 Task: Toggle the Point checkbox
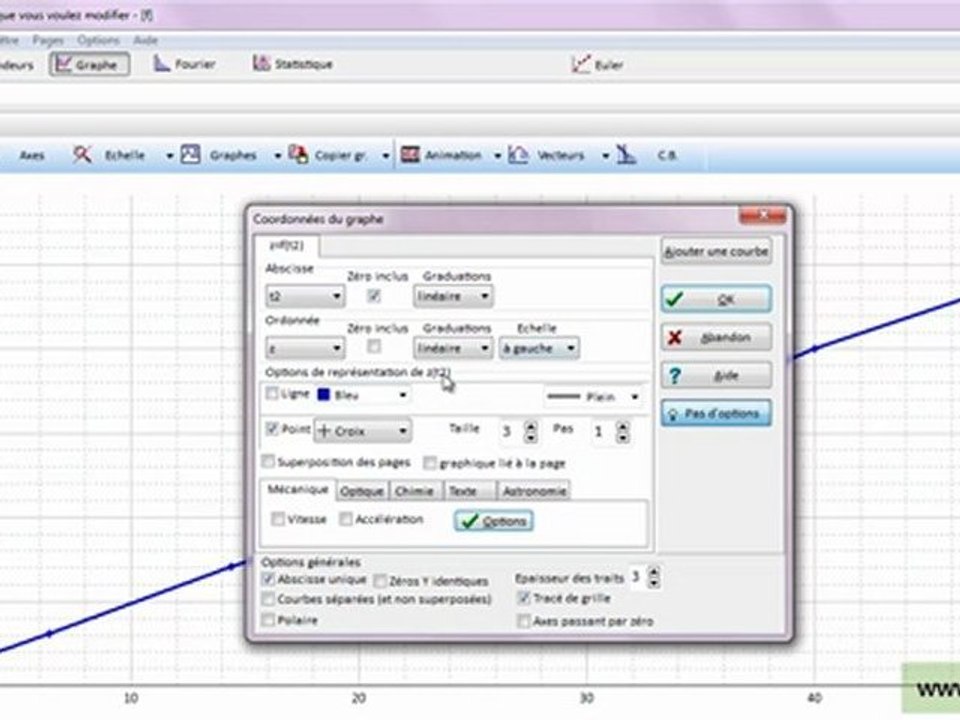pyautogui.click(x=272, y=429)
